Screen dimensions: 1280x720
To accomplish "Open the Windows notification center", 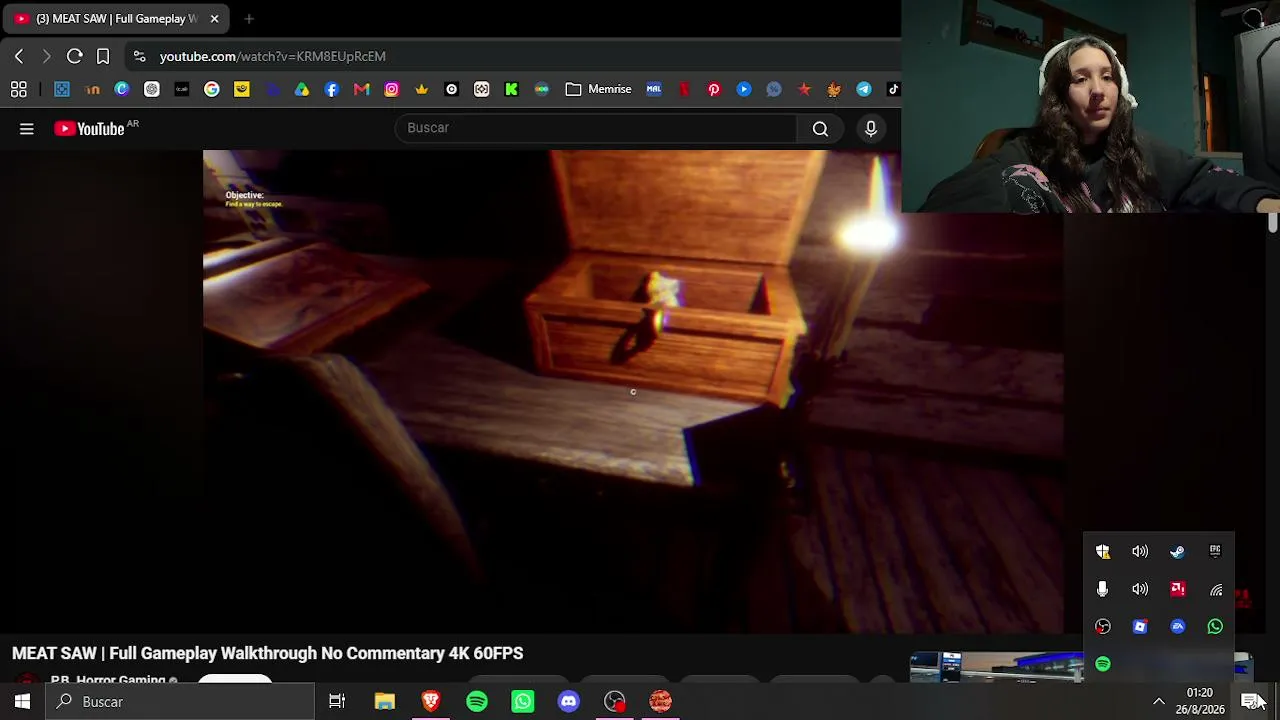I will pyautogui.click(x=1252, y=701).
